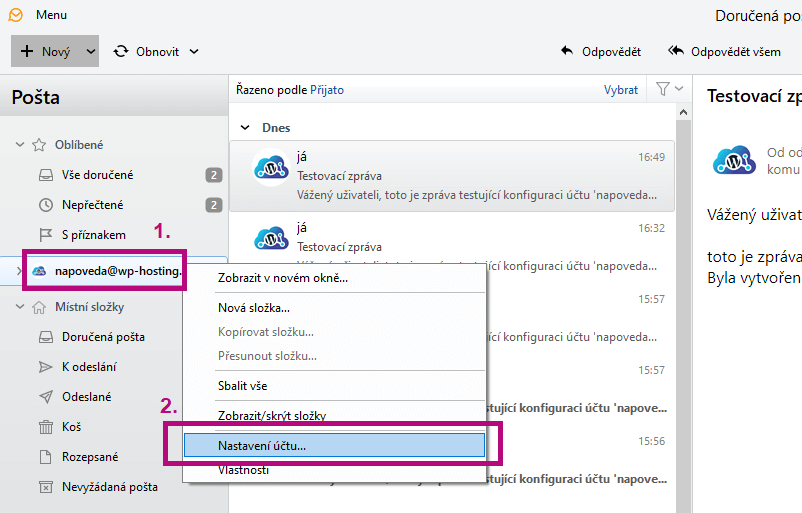Click the filter funnel icon in message list
This screenshot has width=802, height=513.
(x=662, y=89)
